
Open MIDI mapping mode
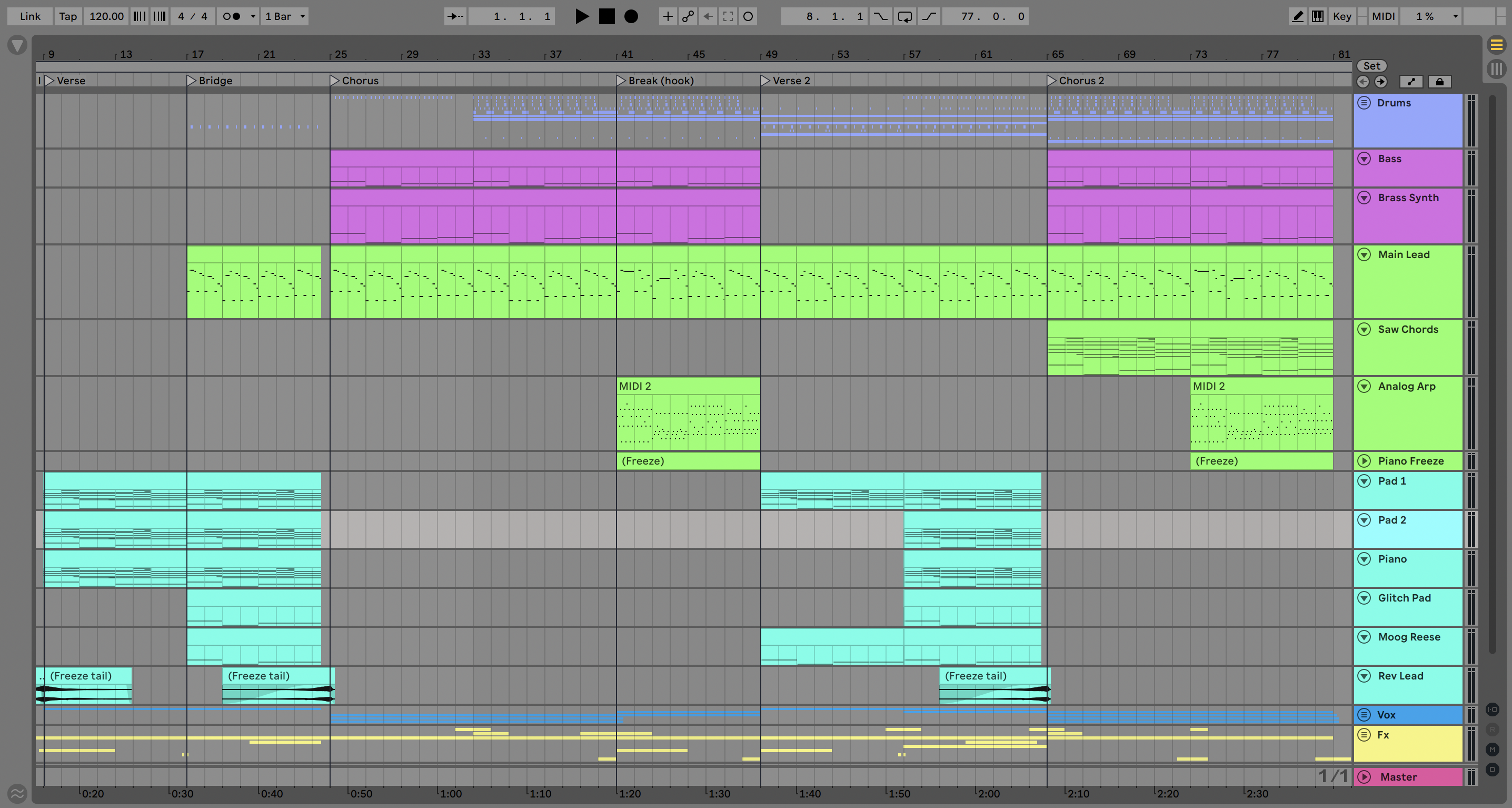point(1383,16)
